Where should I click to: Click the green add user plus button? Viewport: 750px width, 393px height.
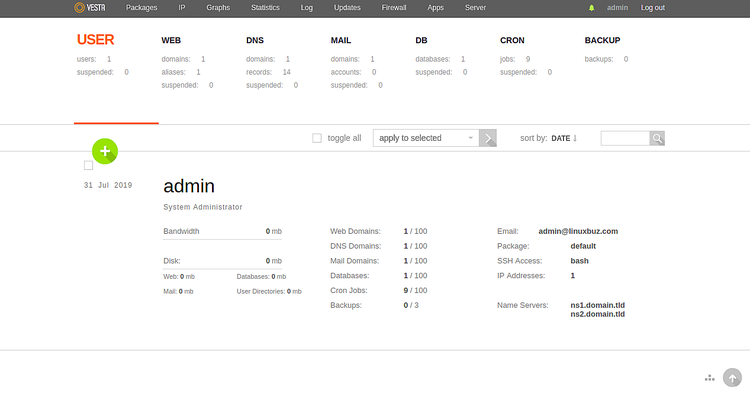coord(105,151)
